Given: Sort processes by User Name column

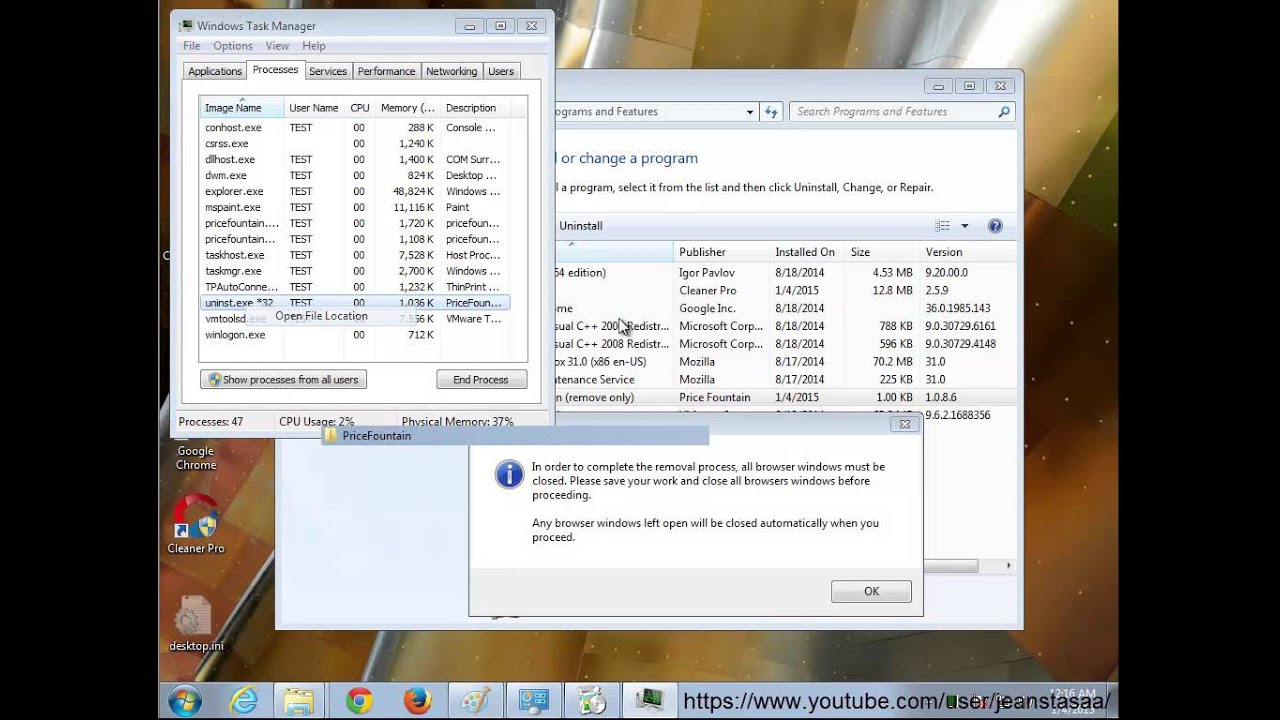Looking at the screenshot, I should (314, 108).
